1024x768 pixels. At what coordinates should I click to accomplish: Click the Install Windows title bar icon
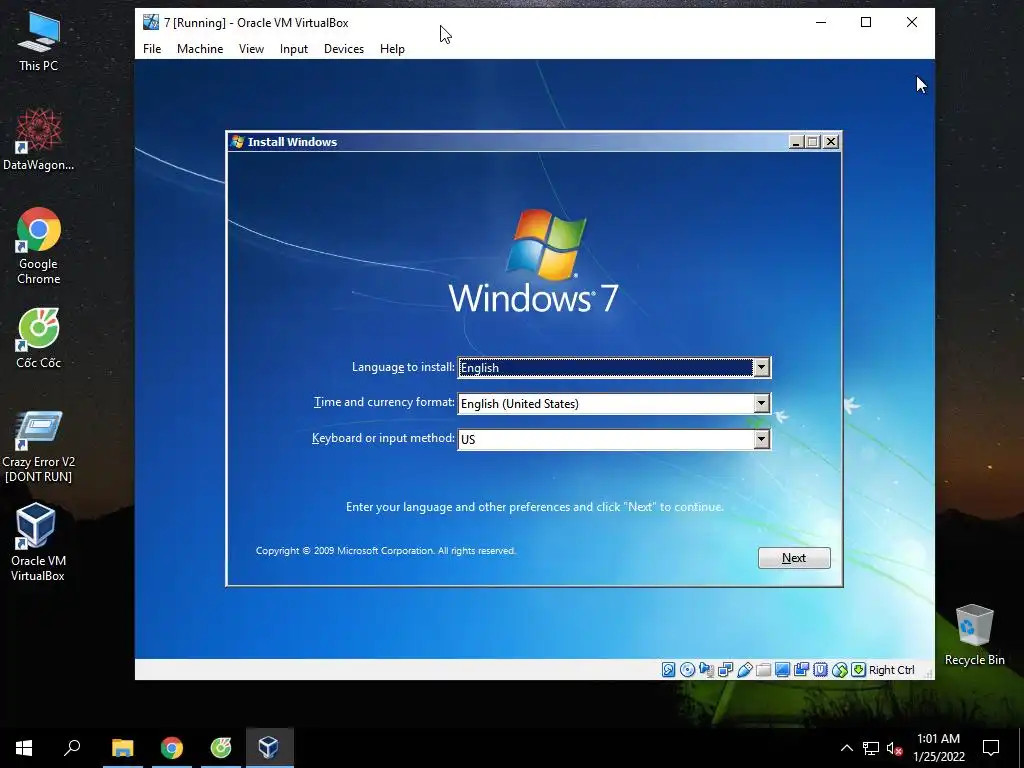tap(238, 142)
